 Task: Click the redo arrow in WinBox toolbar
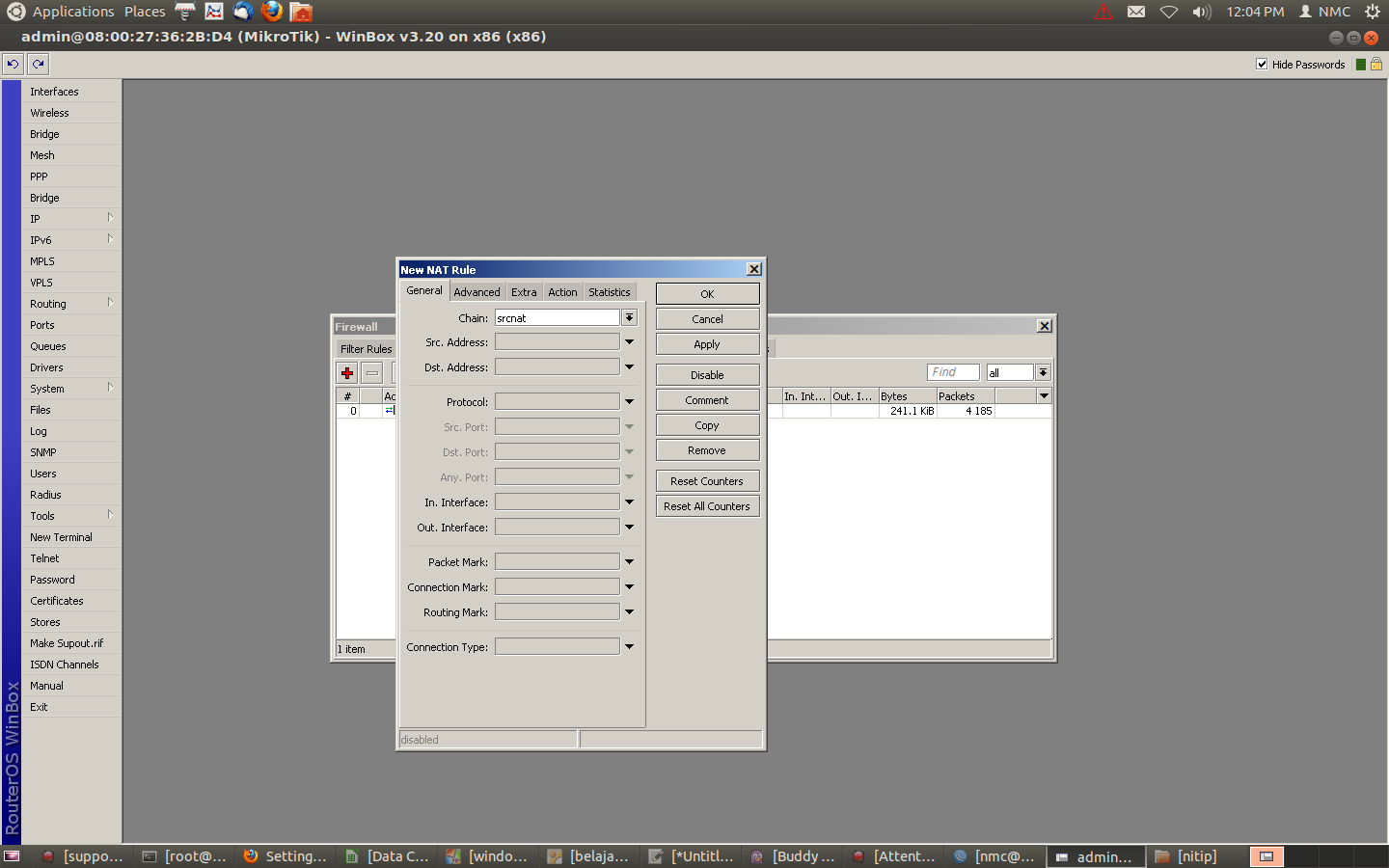coord(37,64)
